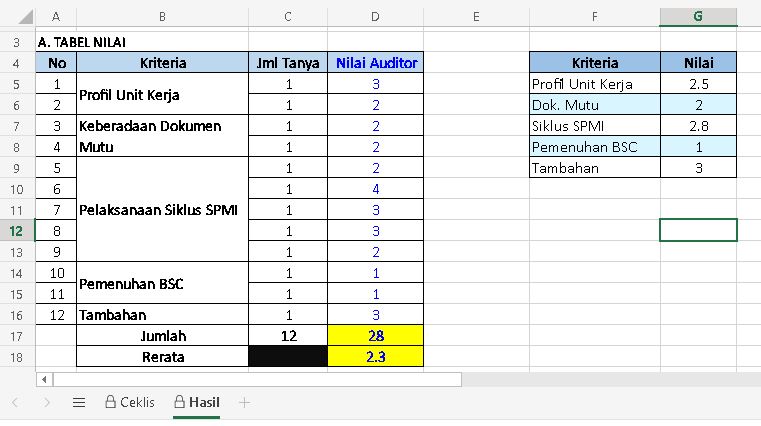Select row 17 header
Viewport: 761px width, 426px height.
pyautogui.click(x=16, y=336)
